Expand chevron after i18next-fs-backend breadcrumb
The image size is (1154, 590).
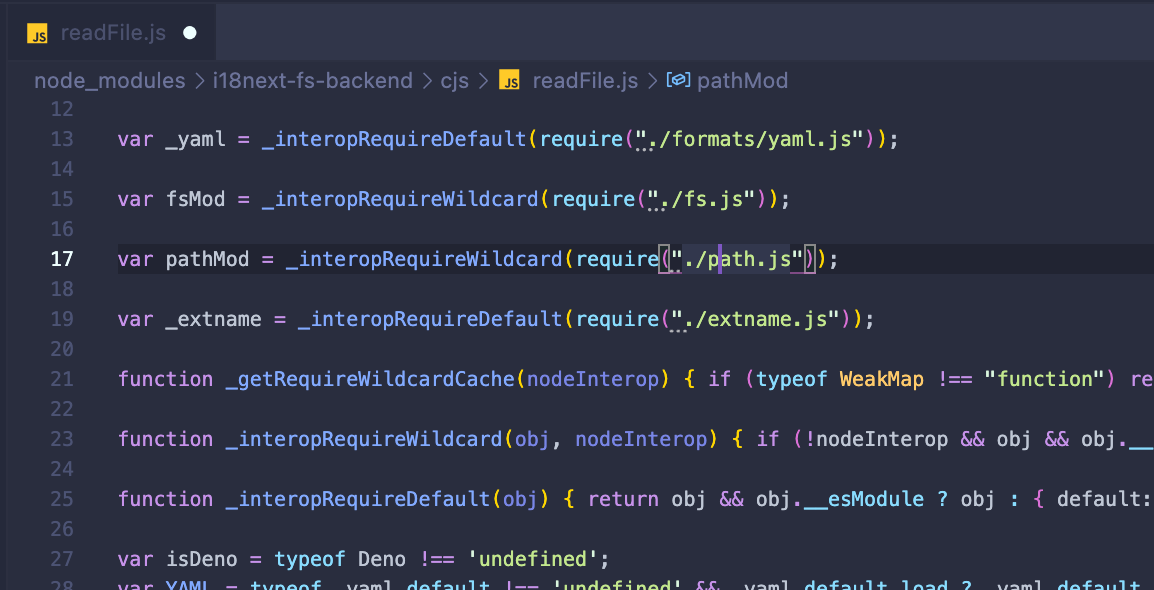[427, 81]
